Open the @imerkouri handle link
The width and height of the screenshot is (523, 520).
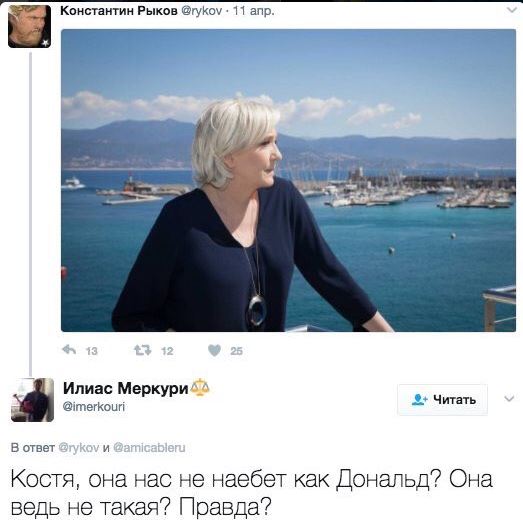pyautogui.click(x=94, y=407)
